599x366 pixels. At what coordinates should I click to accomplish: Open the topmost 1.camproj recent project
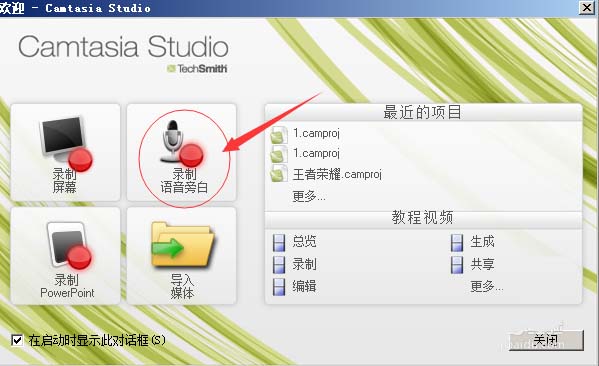pyautogui.click(x=316, y=133)
